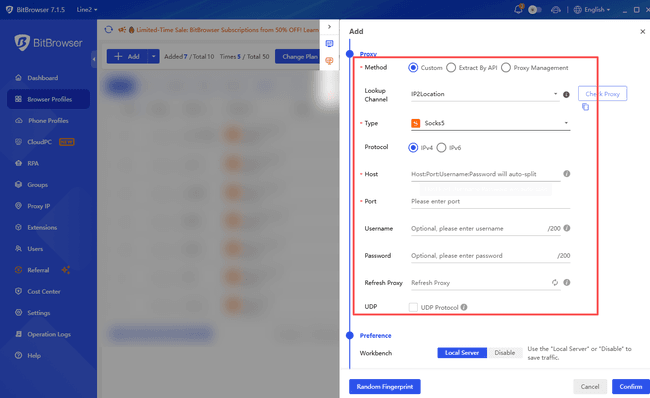650x398 pixels.
Task: Open the English language dropdown
Action: (x=592, y=10)
